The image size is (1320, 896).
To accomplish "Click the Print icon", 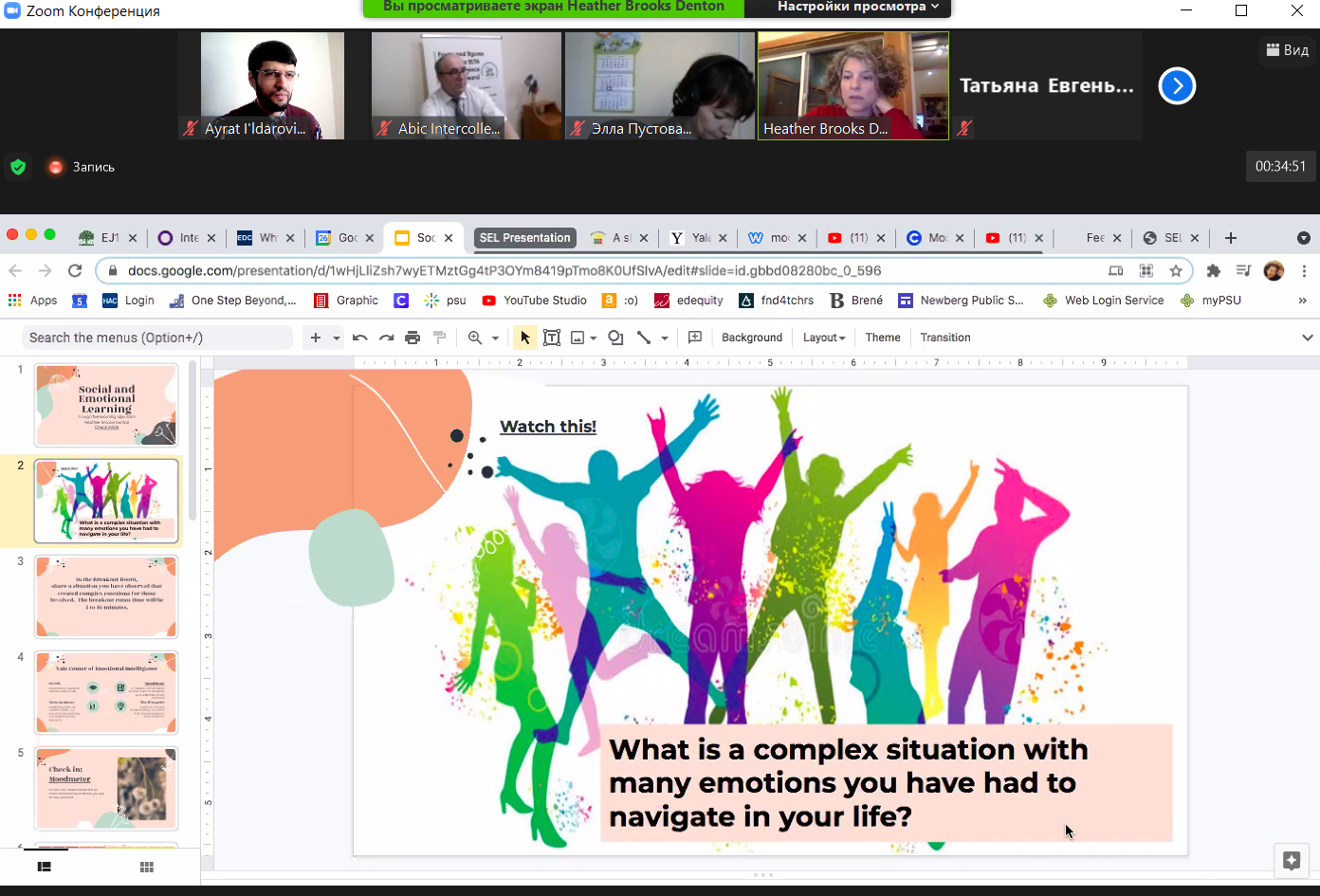I will (x=412, y=338).
